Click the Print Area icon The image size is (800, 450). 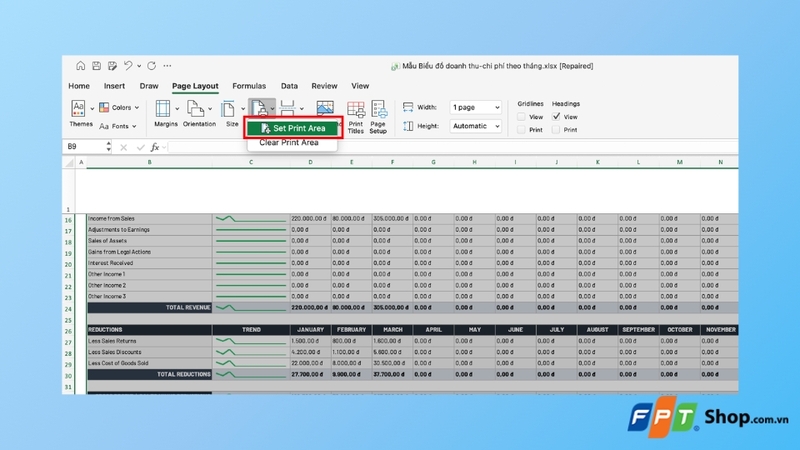tap(259, 108)
